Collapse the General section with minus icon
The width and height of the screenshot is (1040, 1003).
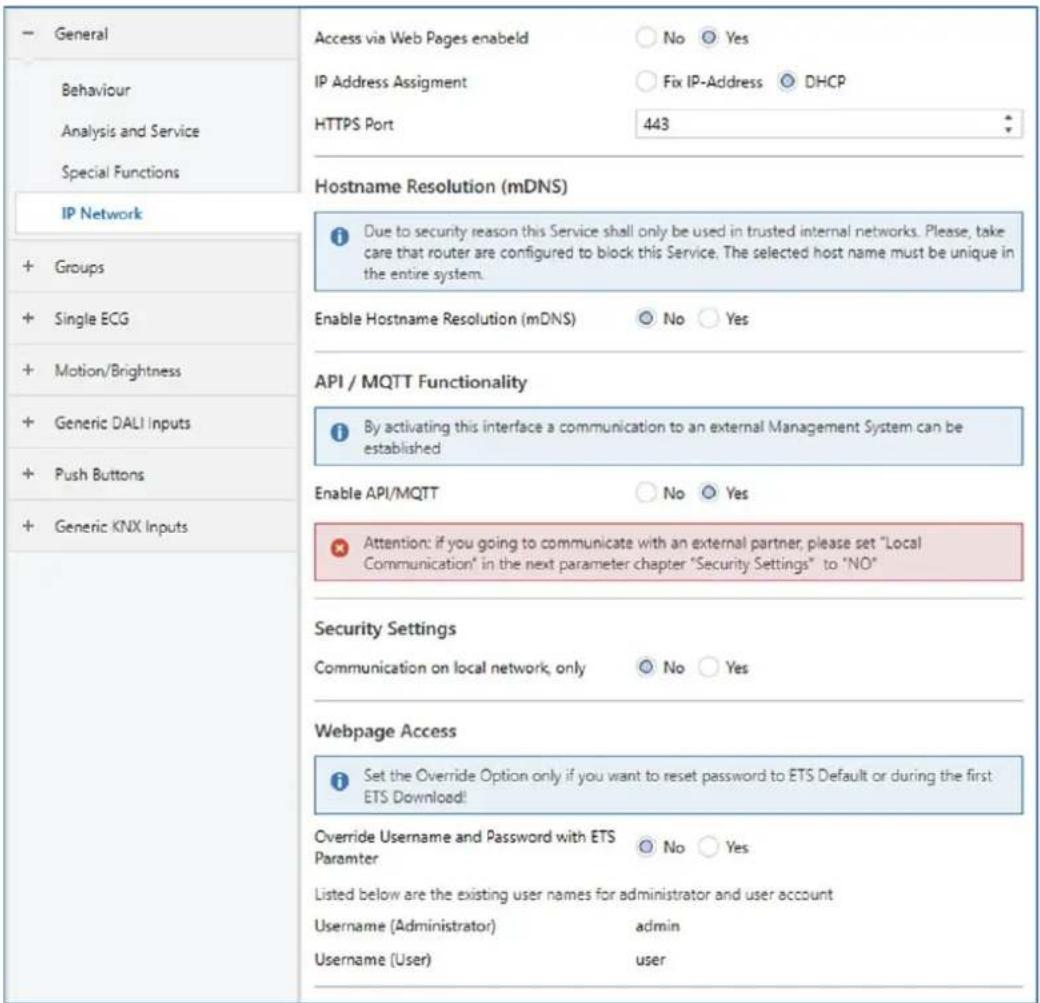tap(28, 33)
